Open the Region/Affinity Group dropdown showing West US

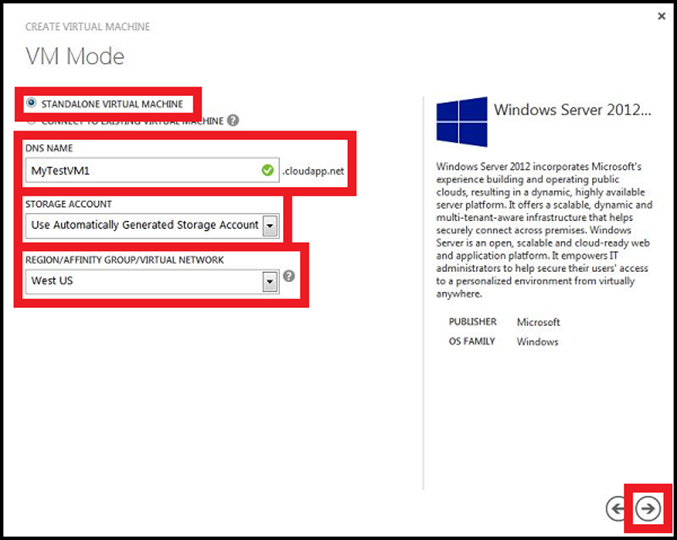point(152,281)
